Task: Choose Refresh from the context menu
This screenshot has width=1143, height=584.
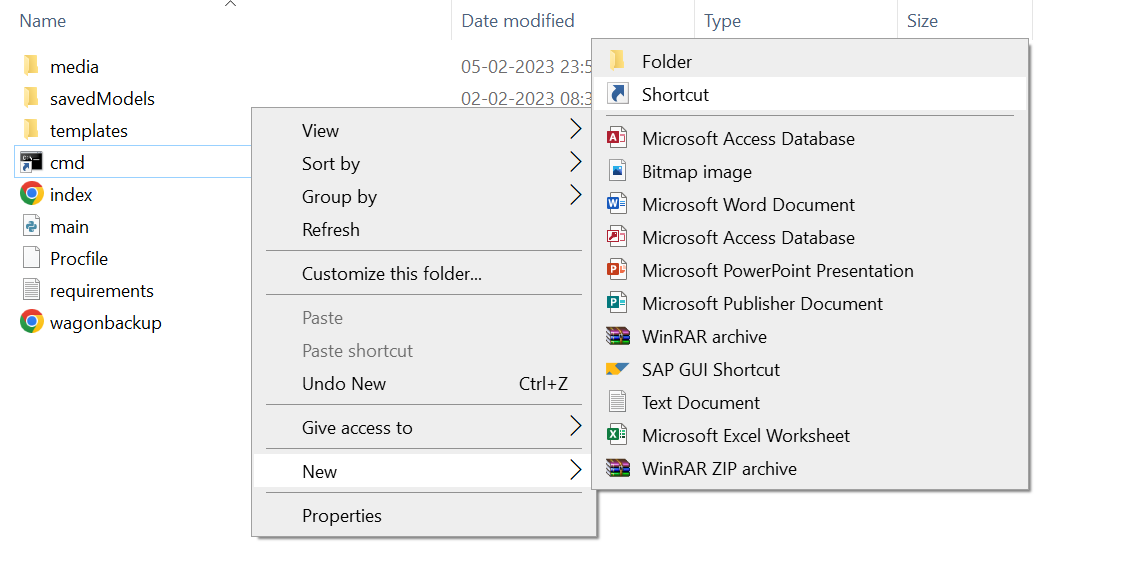Action: [x=331, y=229]
